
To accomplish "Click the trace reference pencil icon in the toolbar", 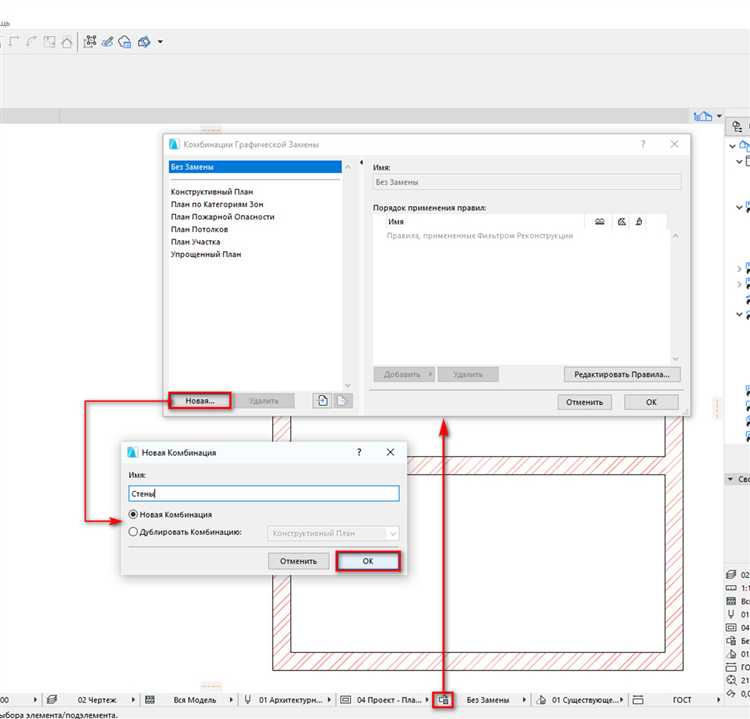I will pyautogui.click(x=107, y=42).
